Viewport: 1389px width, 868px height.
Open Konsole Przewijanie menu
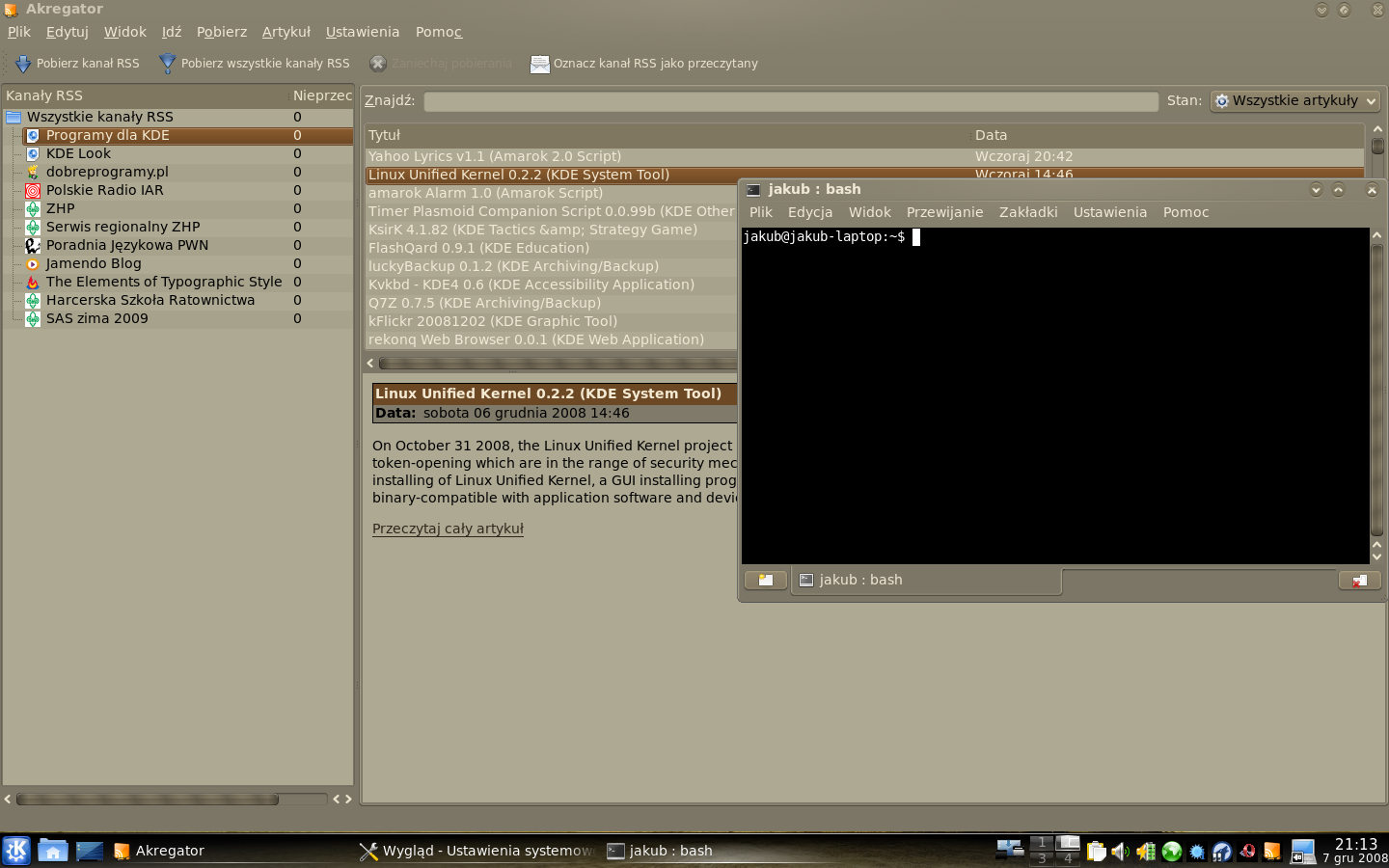tap(945, 212)
